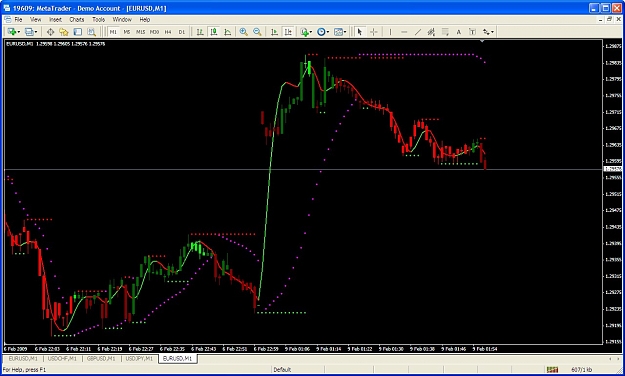This screenshot has width=625, height=376.
Task: Select the Text Label tool (T)
Action: [x=472, y=32]
